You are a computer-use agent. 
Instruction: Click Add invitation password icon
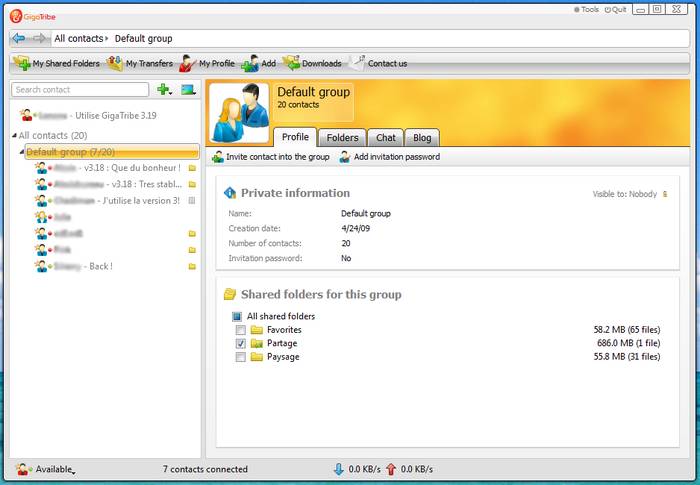pyautogui.click(x=345, y=157)
